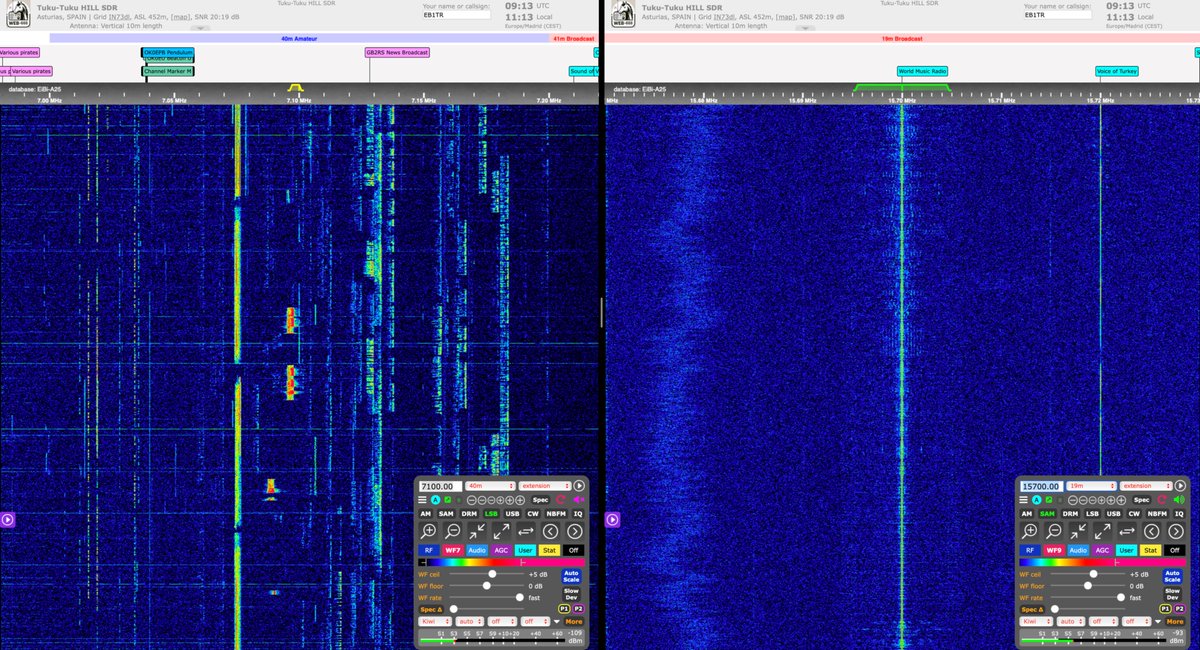Screen dimensions: 1200x650
Task: Zoom in the right 19m waterfall
Action: 1030,531
